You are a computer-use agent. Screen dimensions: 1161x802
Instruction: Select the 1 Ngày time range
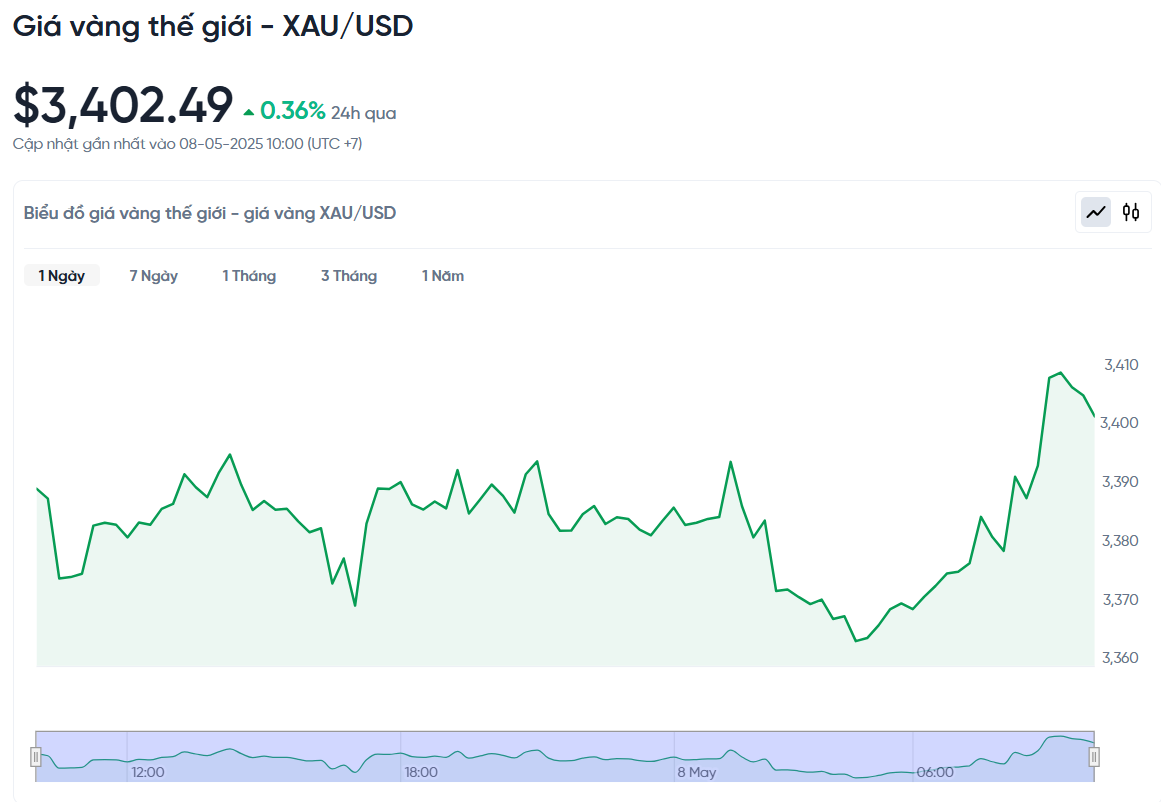(61, 275)
